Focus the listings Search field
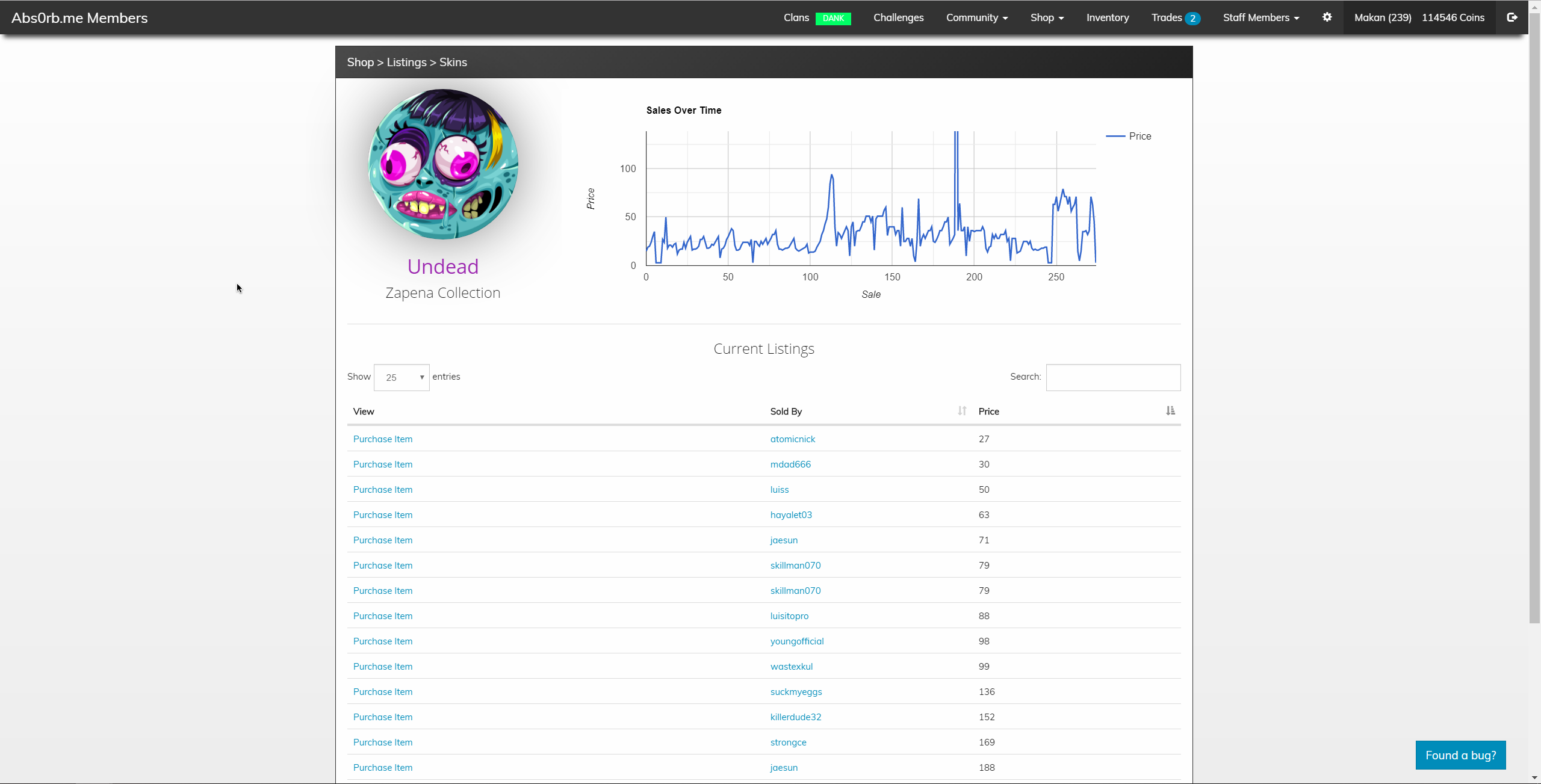The image size is (1541, 784). tap(1113, 377)
